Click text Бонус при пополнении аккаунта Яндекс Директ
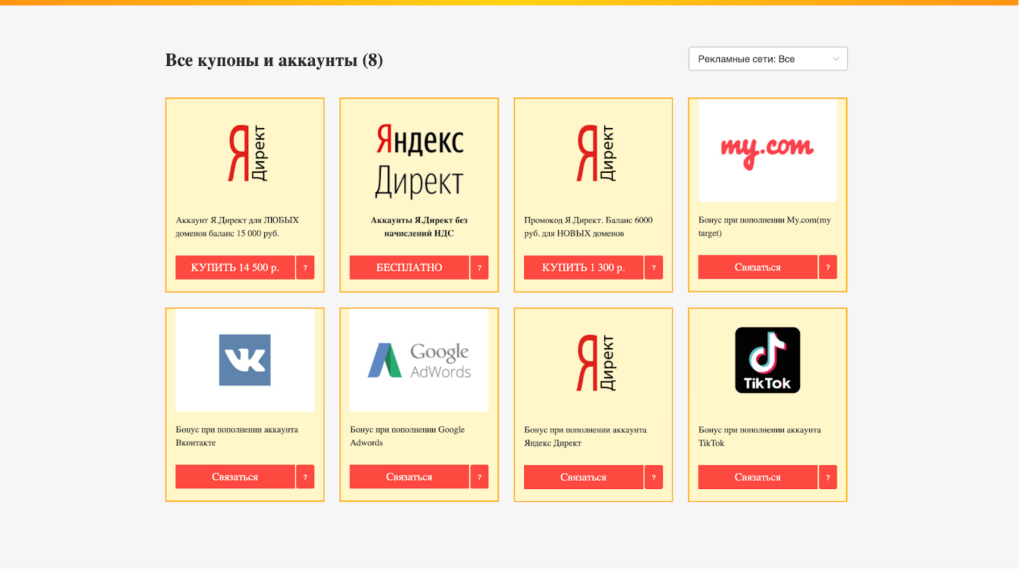Viewport: 1024px width, 585px height. click(x=585, y=436)
